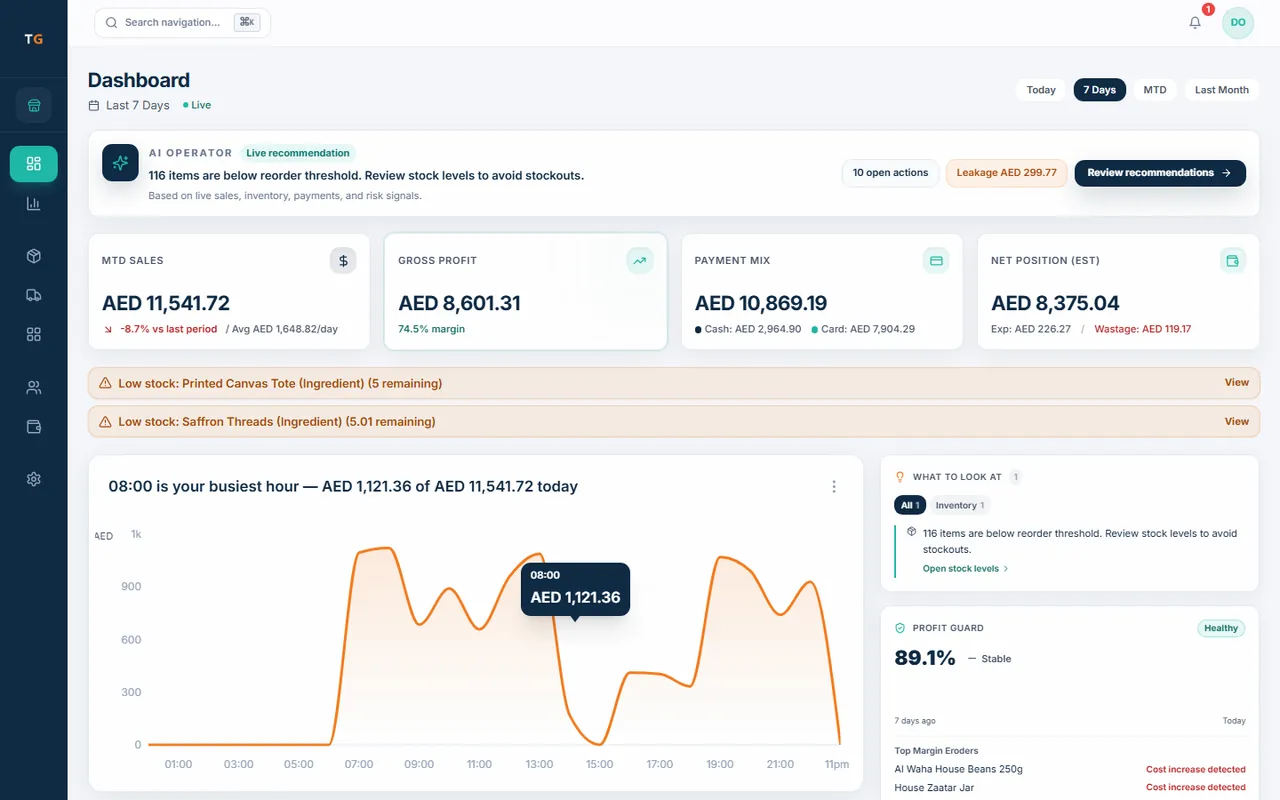Click House Zaatar Jar row
The height and width of the screenshot is (800, 1280).
click(1070, 788)
